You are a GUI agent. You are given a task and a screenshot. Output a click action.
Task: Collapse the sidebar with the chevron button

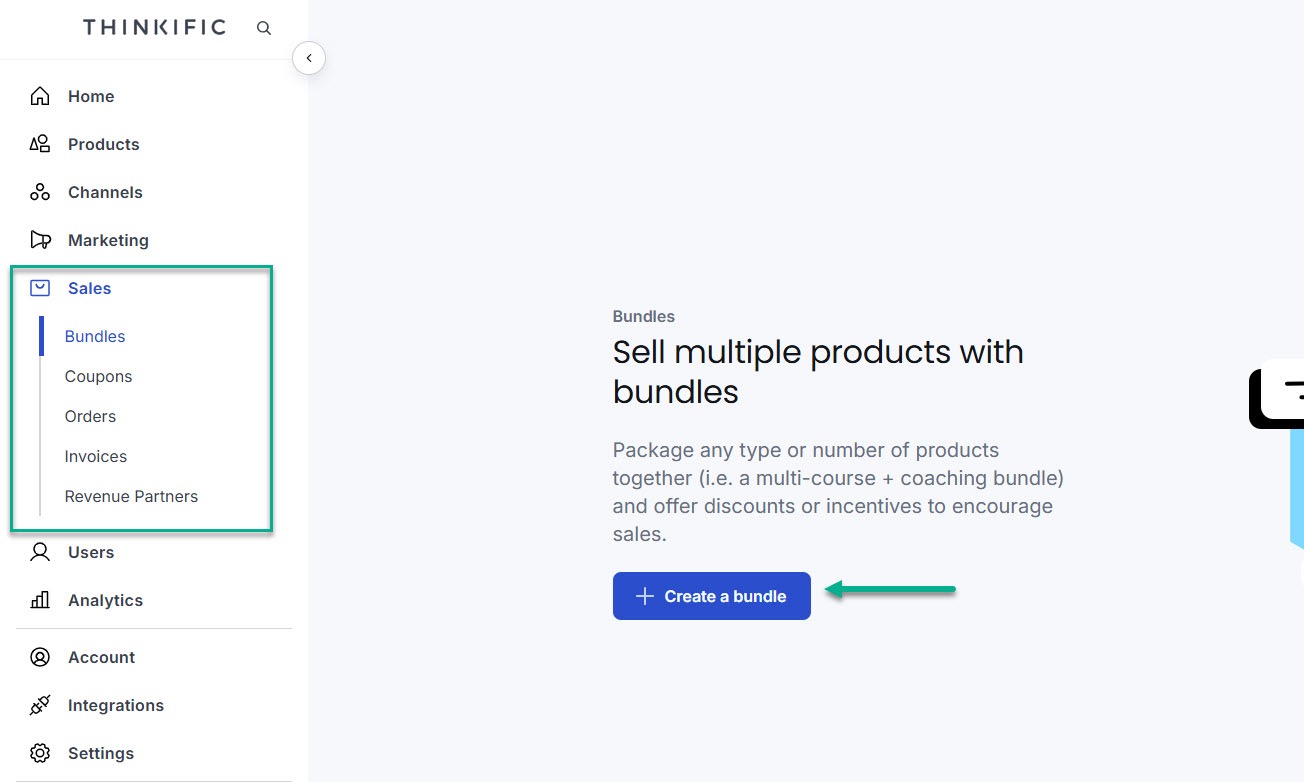point(309,58)
